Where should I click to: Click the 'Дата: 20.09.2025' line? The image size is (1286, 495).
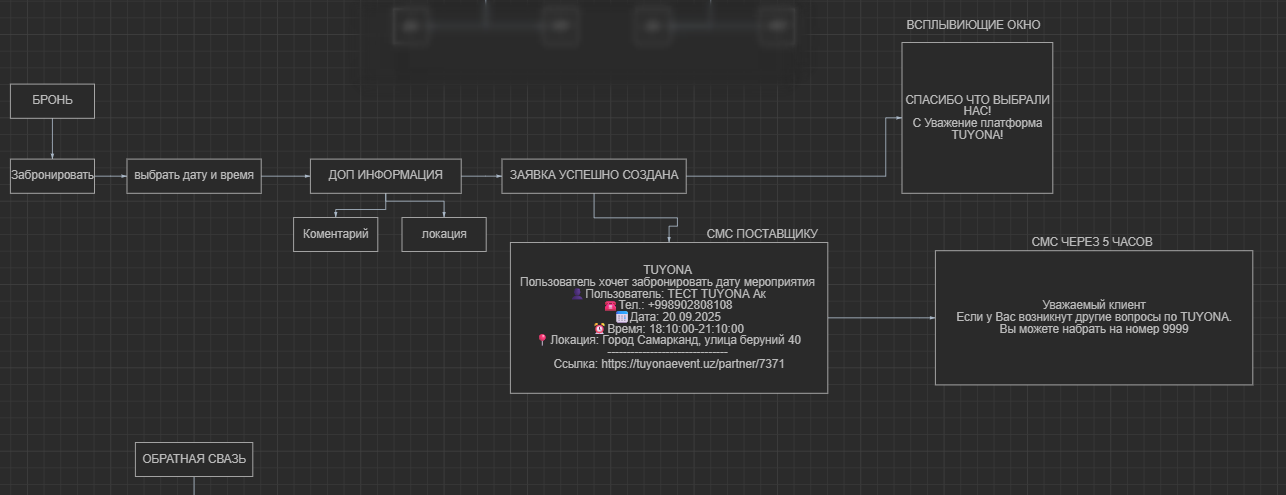click(x=668, y=317)
